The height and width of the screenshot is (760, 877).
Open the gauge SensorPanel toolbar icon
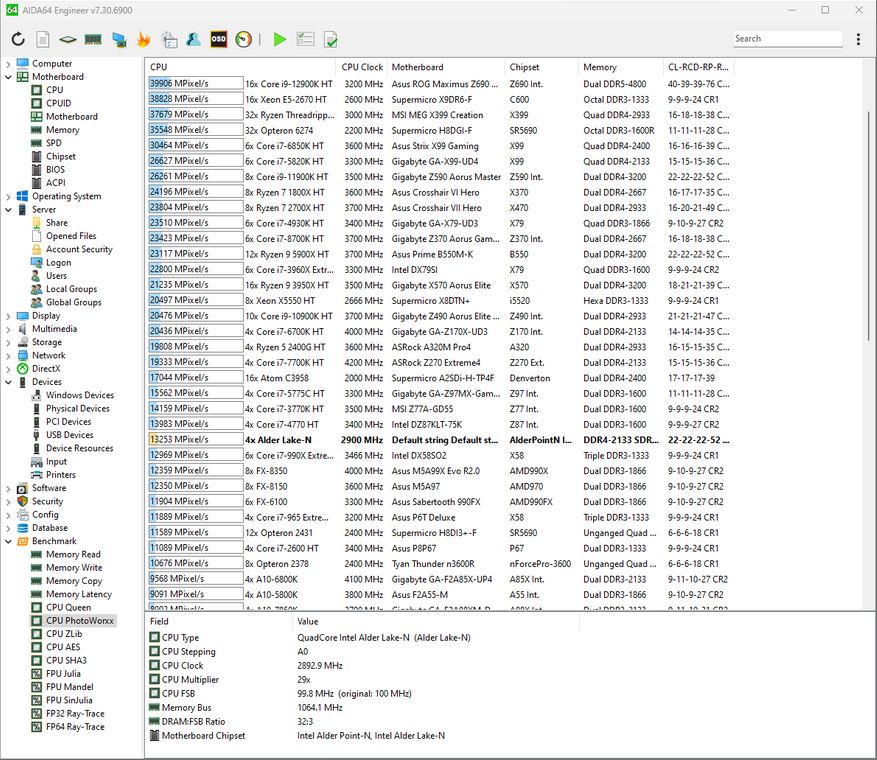[x=244, y=39]
